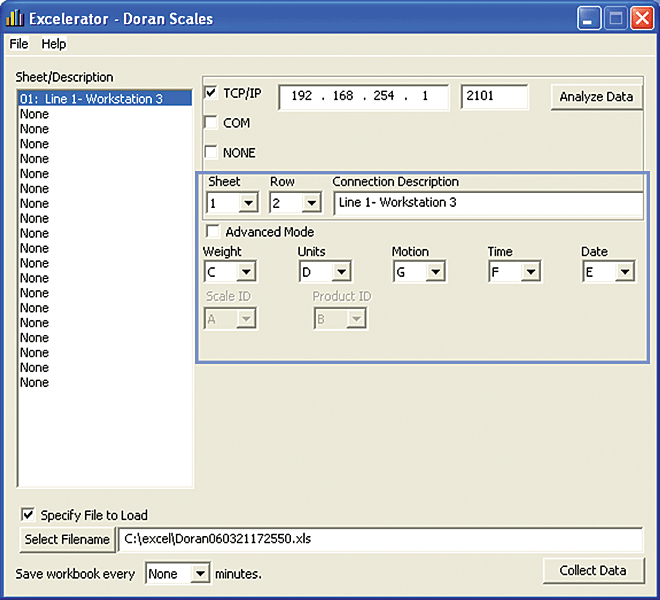The width and height of the screenshot is (660, 600).
Task: Open the Help menu
Action: pos(53,44)
